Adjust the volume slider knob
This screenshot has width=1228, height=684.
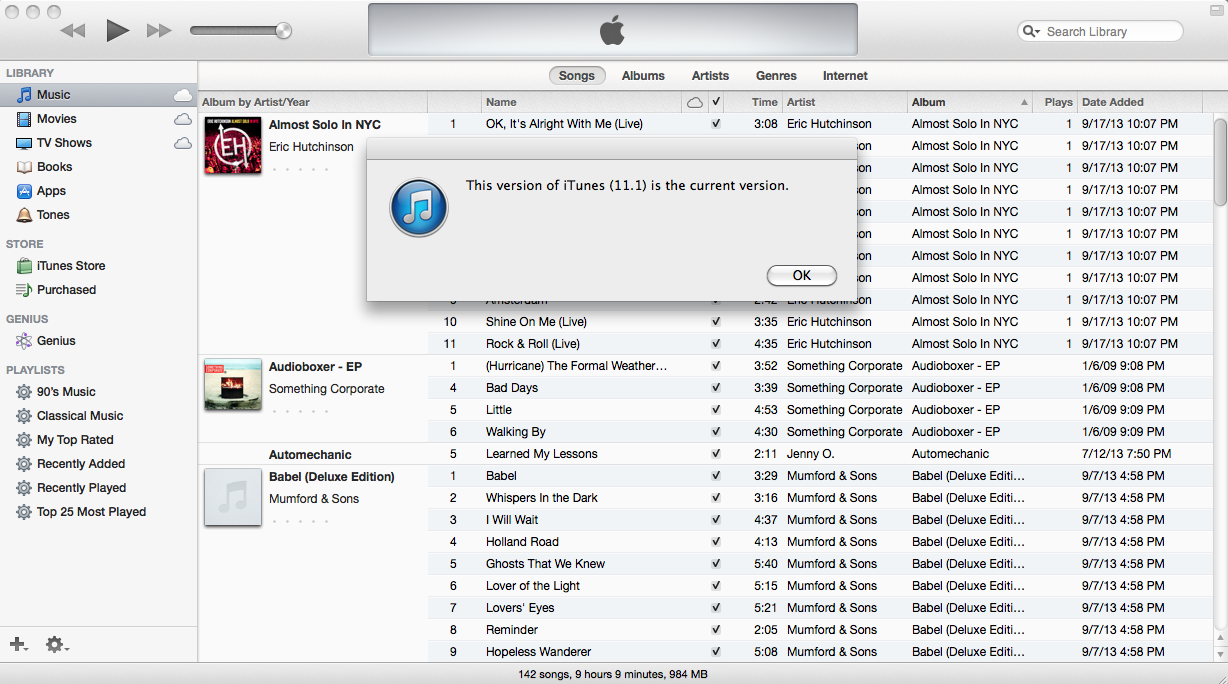pos(283,31)
